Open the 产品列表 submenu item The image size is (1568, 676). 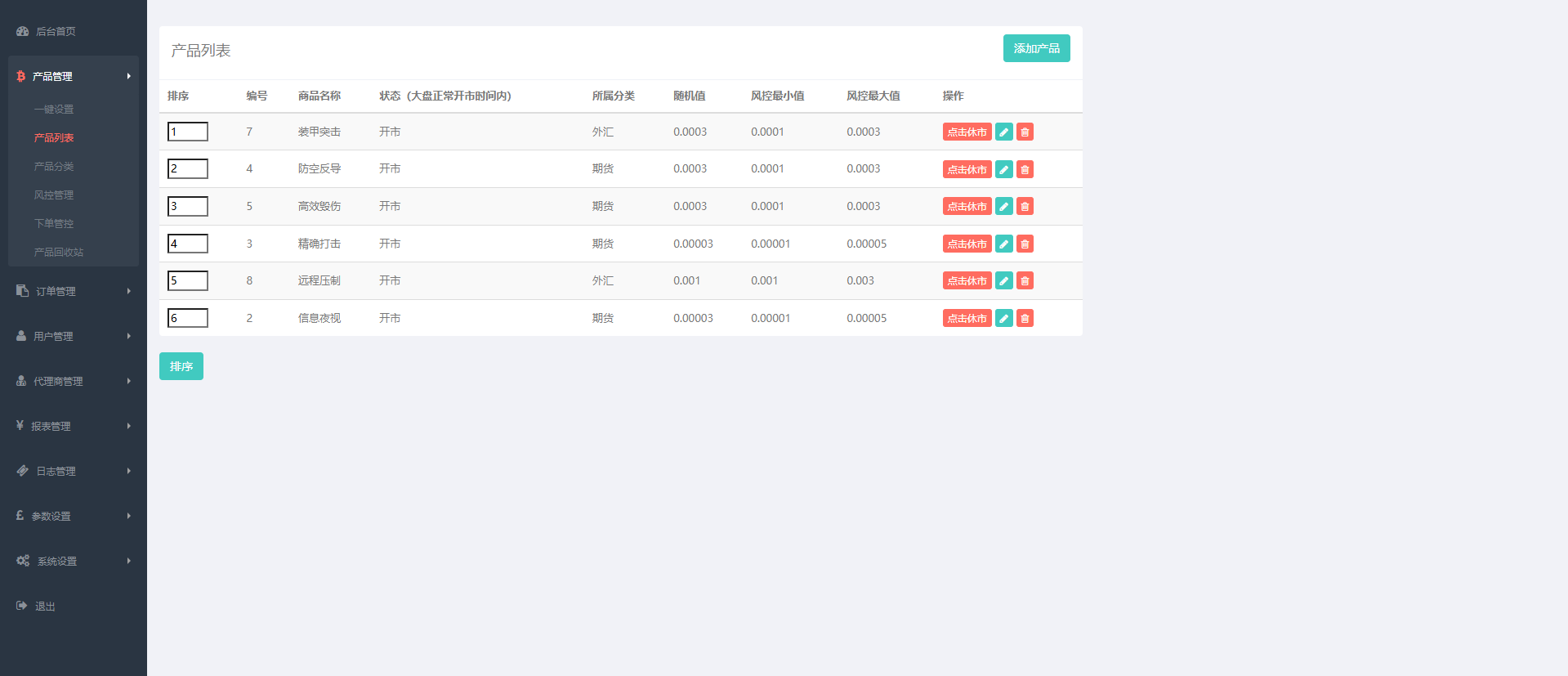[54, 137]
